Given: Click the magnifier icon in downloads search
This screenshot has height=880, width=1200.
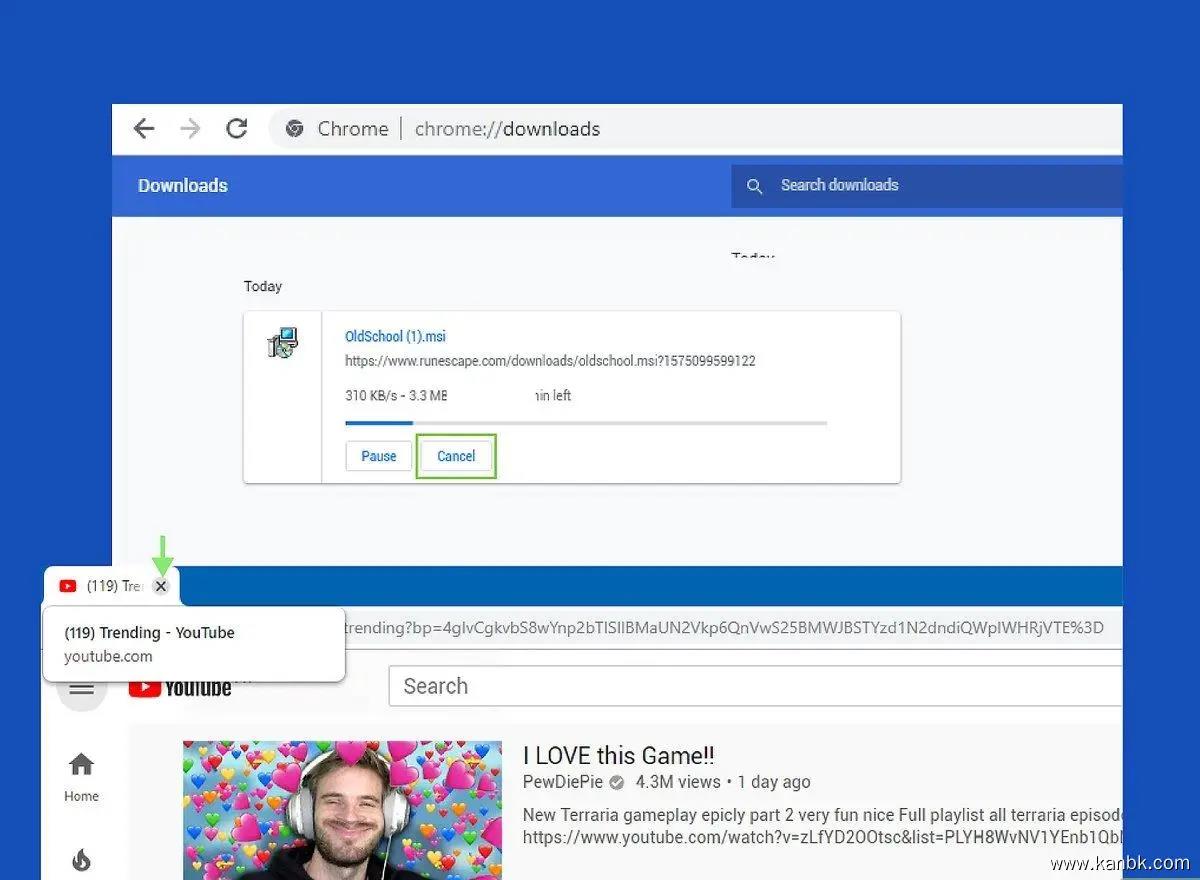Looking at the screenshot, I should point(755,186).
